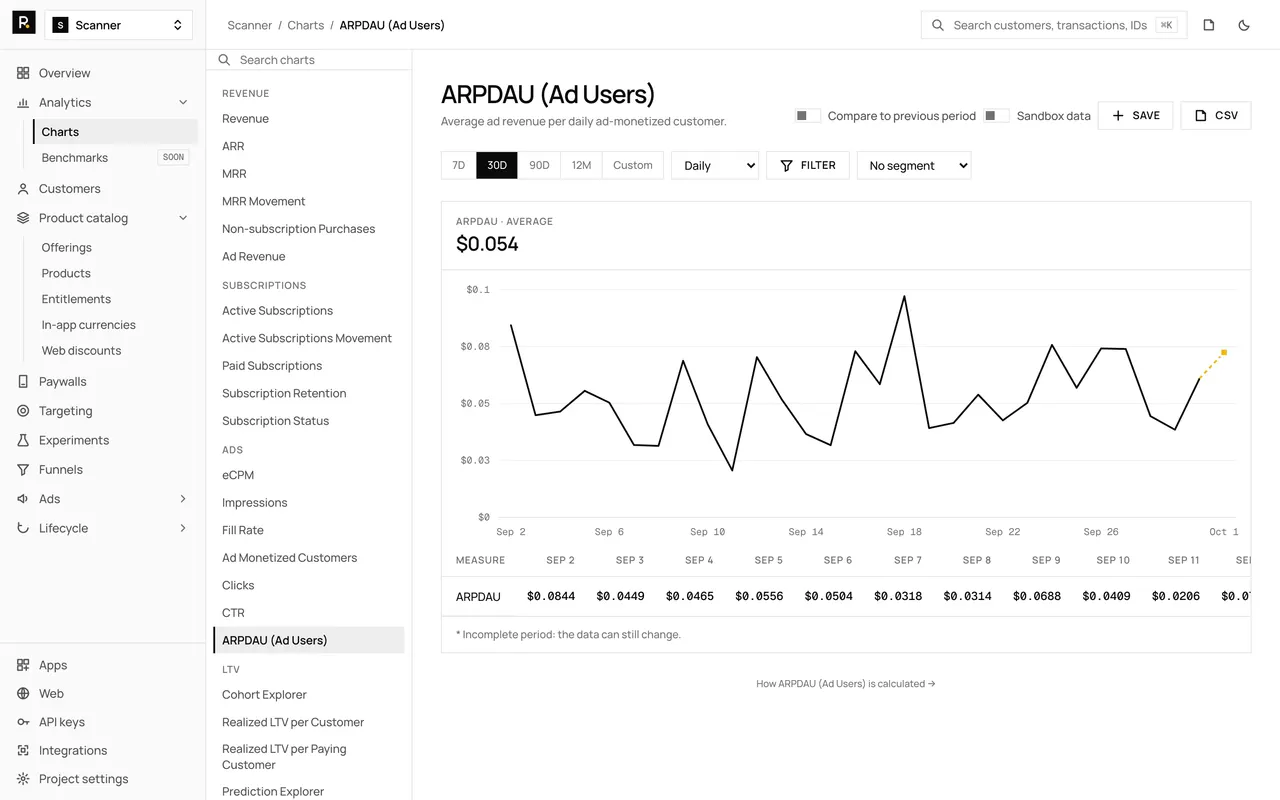The image size is (1280, 800).
Task: Click the Analytics bar chart icon
Action: [23, 102]
